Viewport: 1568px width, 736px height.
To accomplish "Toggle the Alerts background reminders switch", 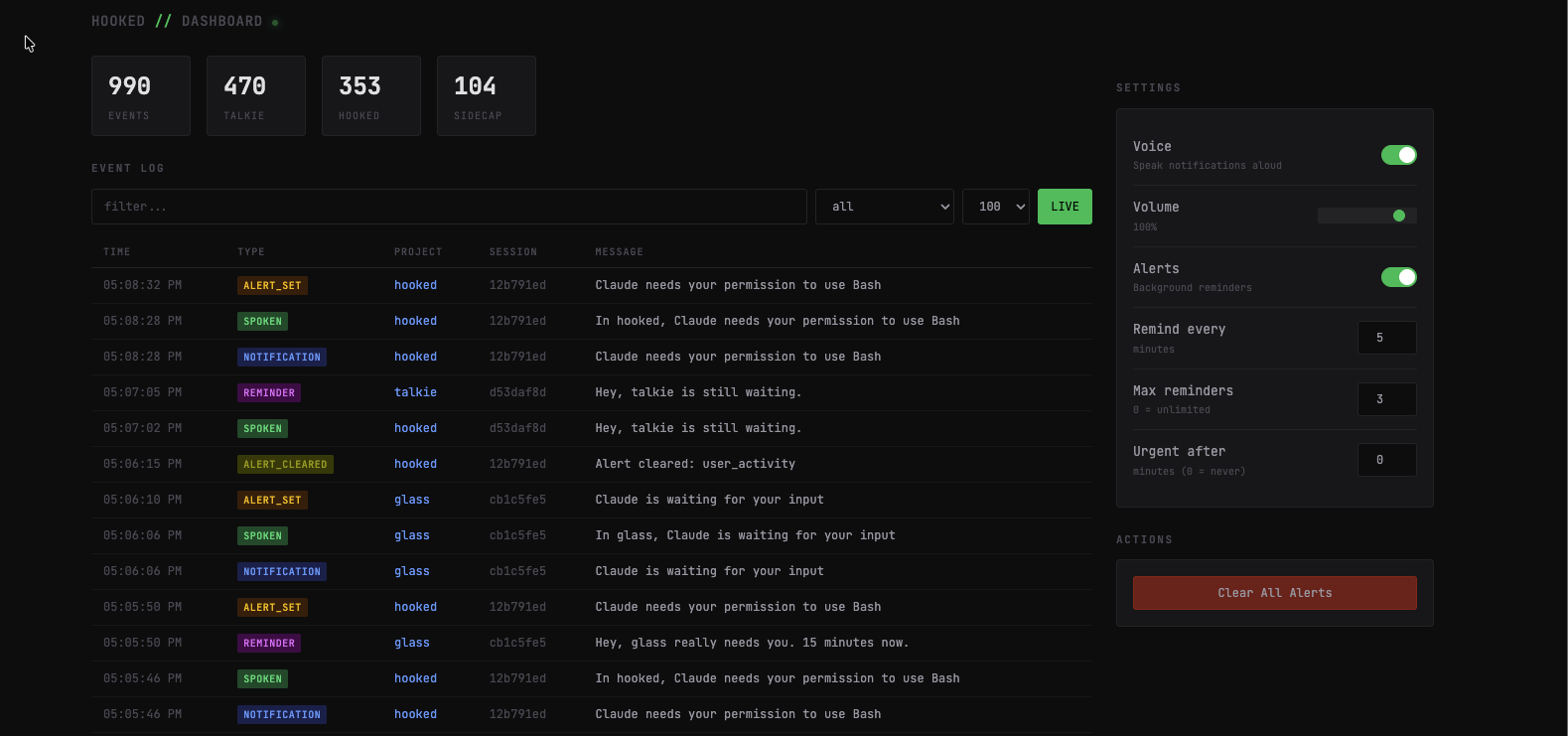I will (1398, 277).
